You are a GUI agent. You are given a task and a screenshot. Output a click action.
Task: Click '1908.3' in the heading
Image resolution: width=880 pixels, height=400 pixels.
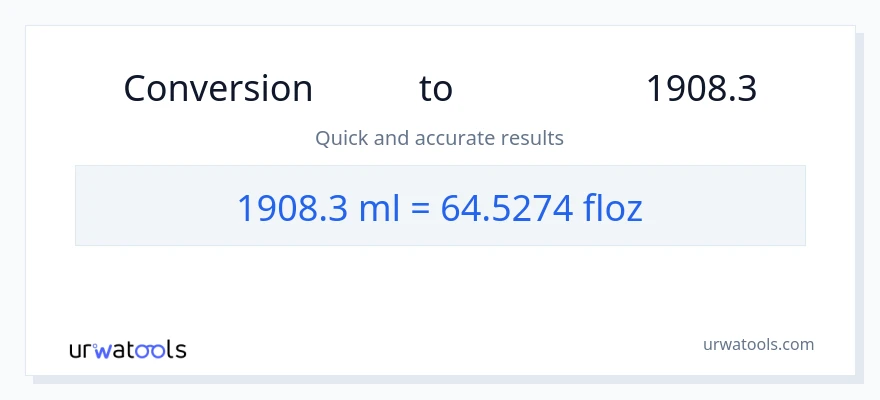[x=701, y=89]
